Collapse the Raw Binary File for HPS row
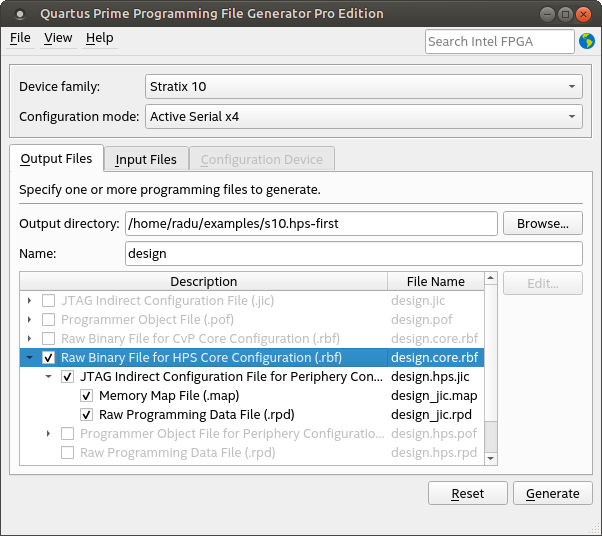 pyautogui.click(x=30, y=358)
